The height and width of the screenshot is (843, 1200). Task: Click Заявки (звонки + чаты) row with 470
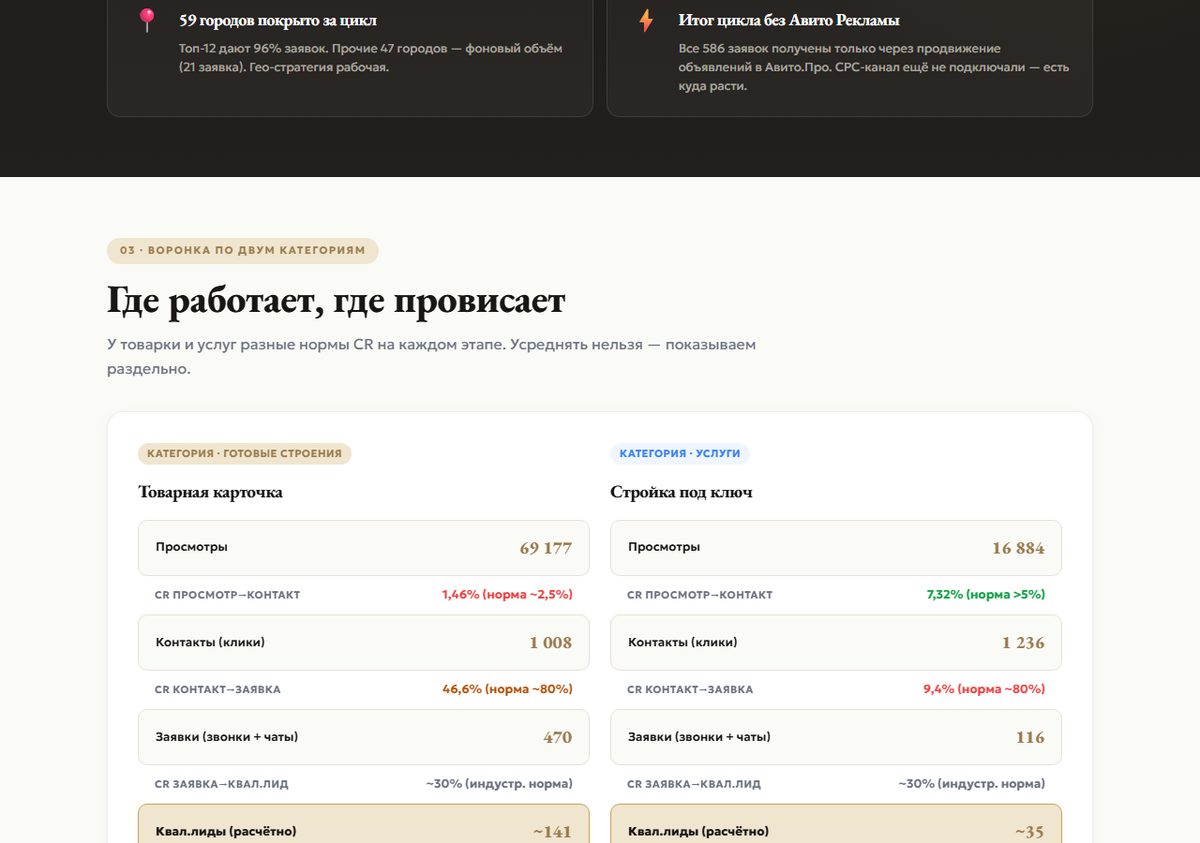[x=363, y=737]
